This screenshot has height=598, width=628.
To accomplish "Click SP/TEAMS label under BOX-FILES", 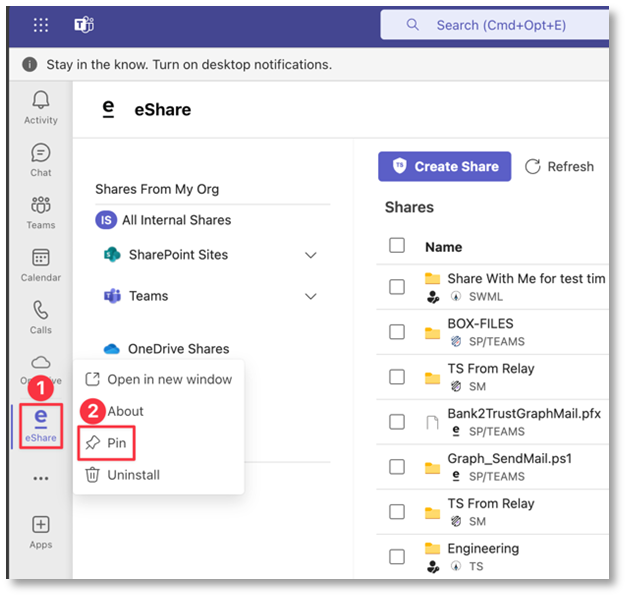I will [497, 341].
